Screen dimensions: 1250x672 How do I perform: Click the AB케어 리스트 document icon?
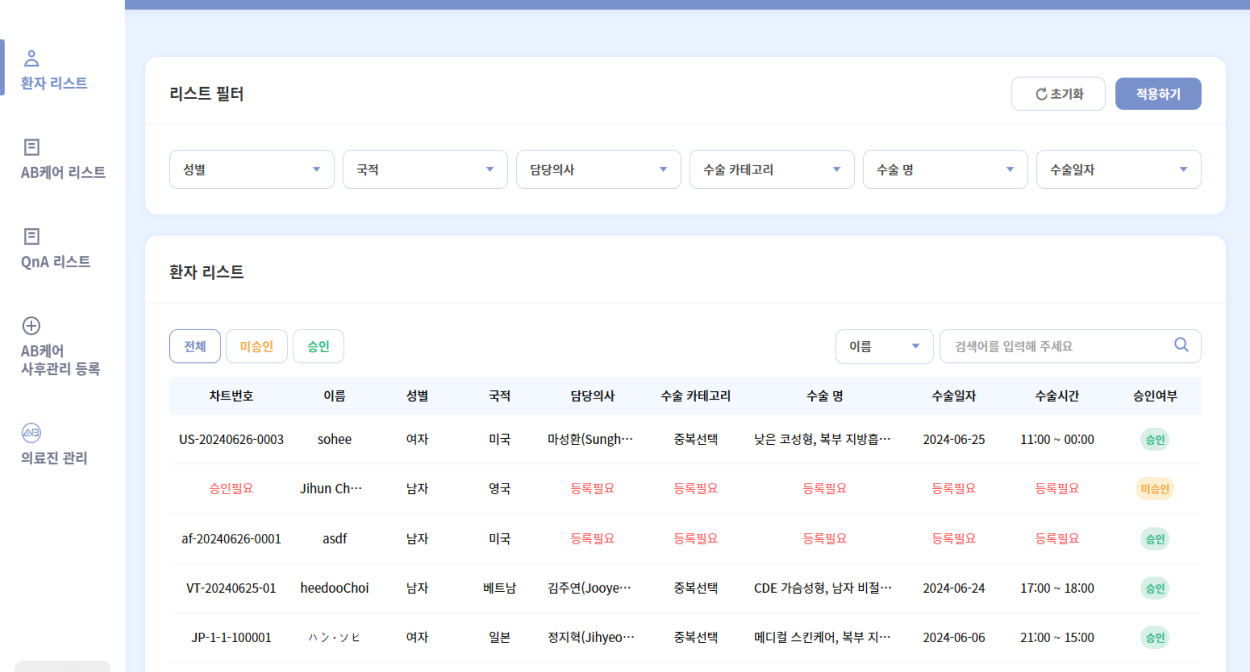[31, 147]
